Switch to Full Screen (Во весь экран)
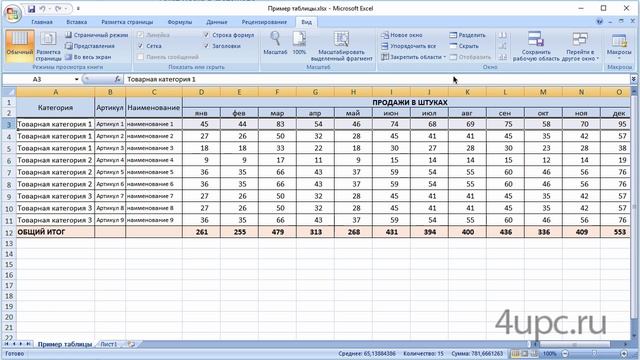Screen dimensions: 640x360 coord(88,57)
